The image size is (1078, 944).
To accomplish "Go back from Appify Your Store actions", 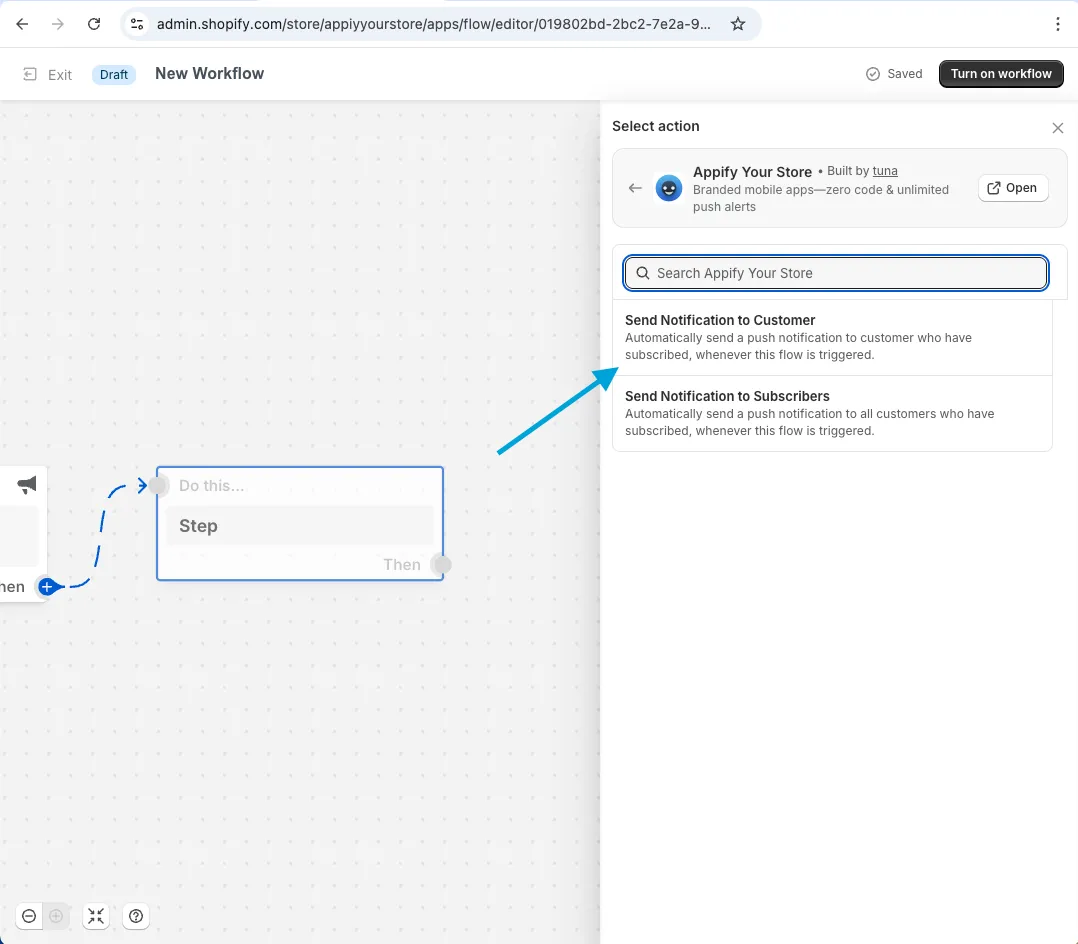I will click(x=635, y=188).
